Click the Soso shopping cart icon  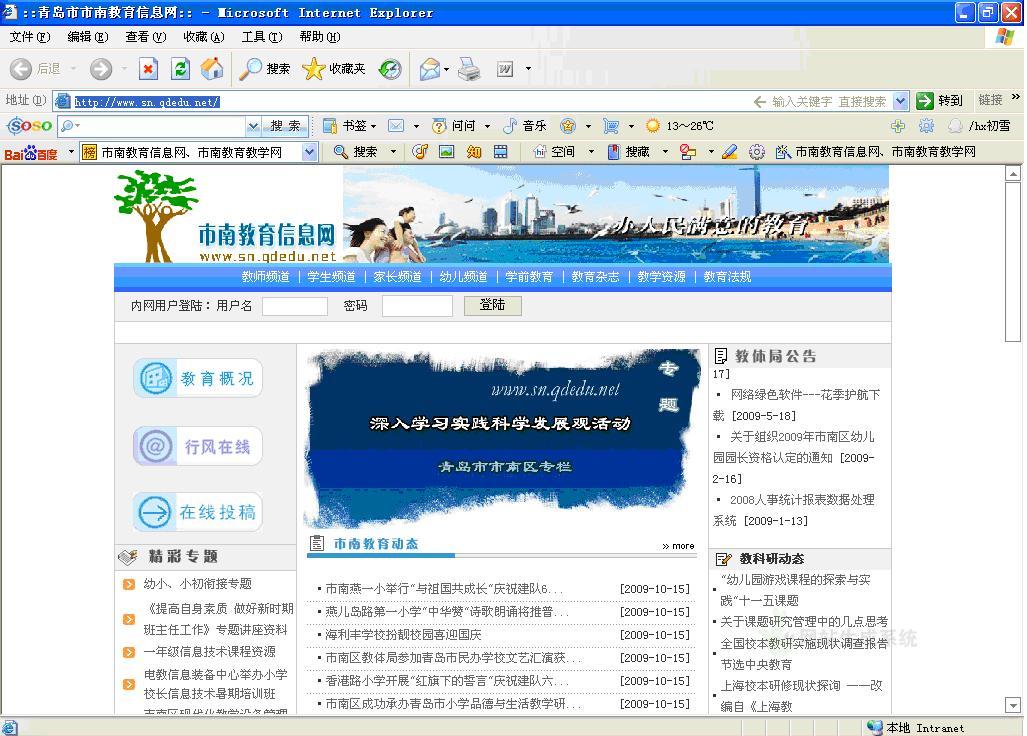click(x=611, y=126)
